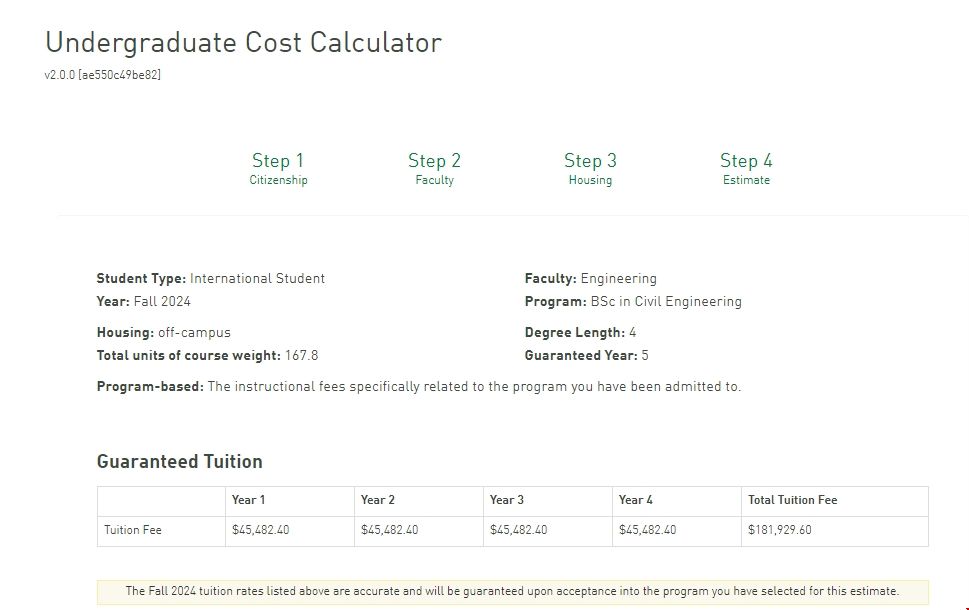This screenshot has height=610, width=969.
Task: Click the Faculty: Engineering line
Action: (590, 279)
